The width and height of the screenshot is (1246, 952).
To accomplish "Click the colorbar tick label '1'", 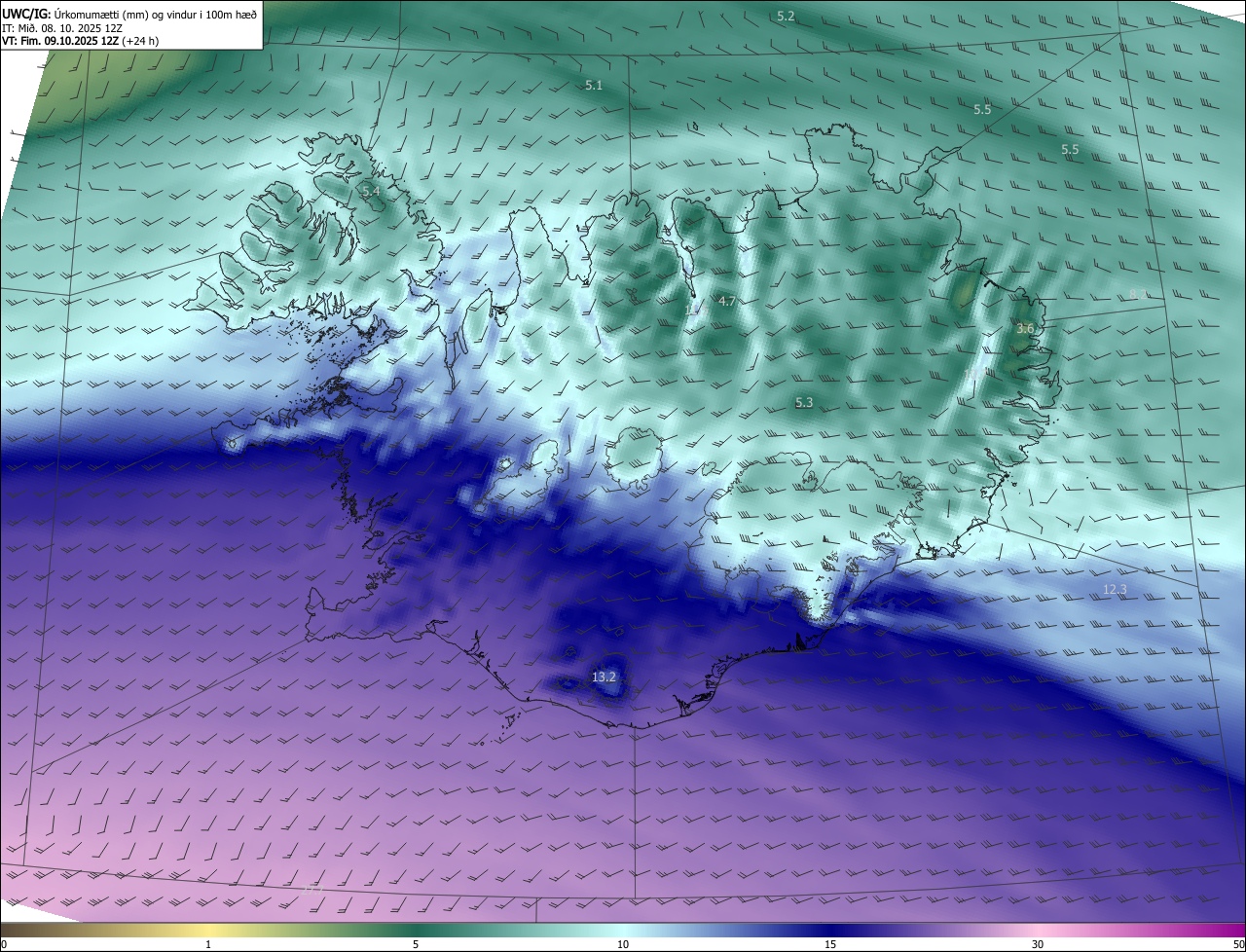I will 208,944.
